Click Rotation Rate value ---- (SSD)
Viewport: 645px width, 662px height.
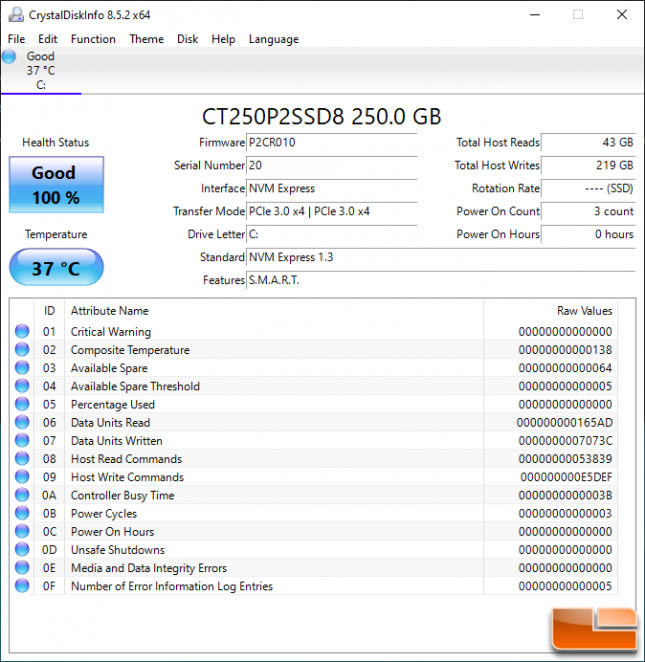click(x=588, y=188)
